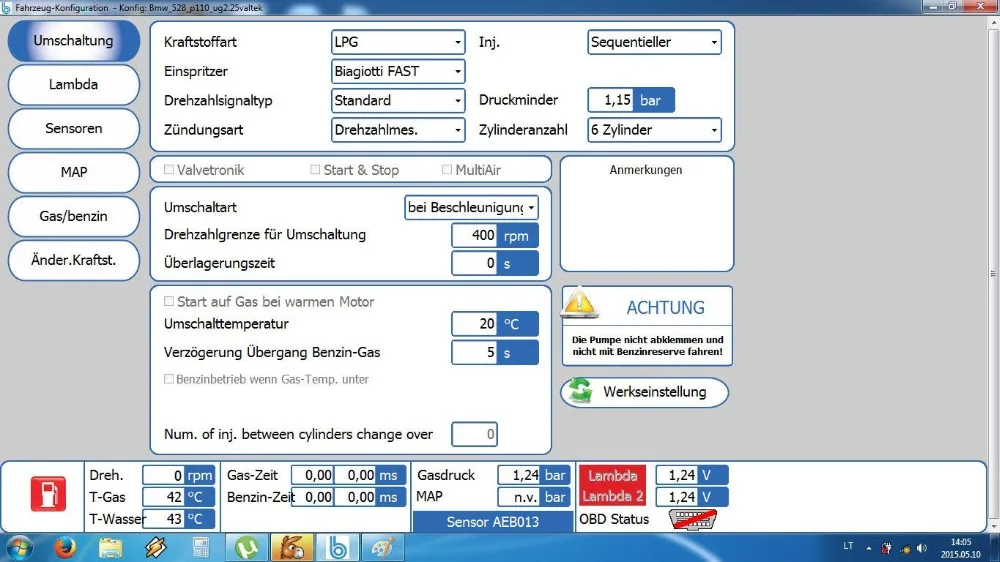Enable Start auf Gas bei warmen Motor
Screen dimensions: 1000x562
(x=169, y=301)
